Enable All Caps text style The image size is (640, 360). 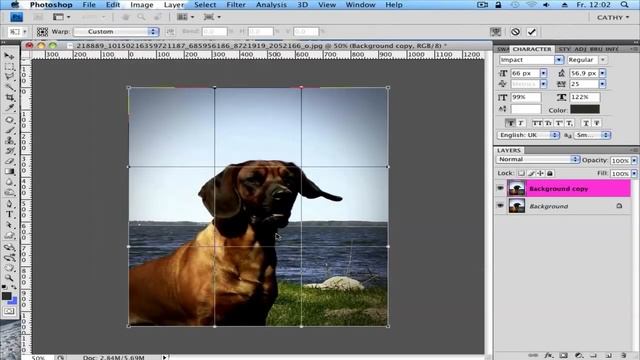click(x=537, y=123)
